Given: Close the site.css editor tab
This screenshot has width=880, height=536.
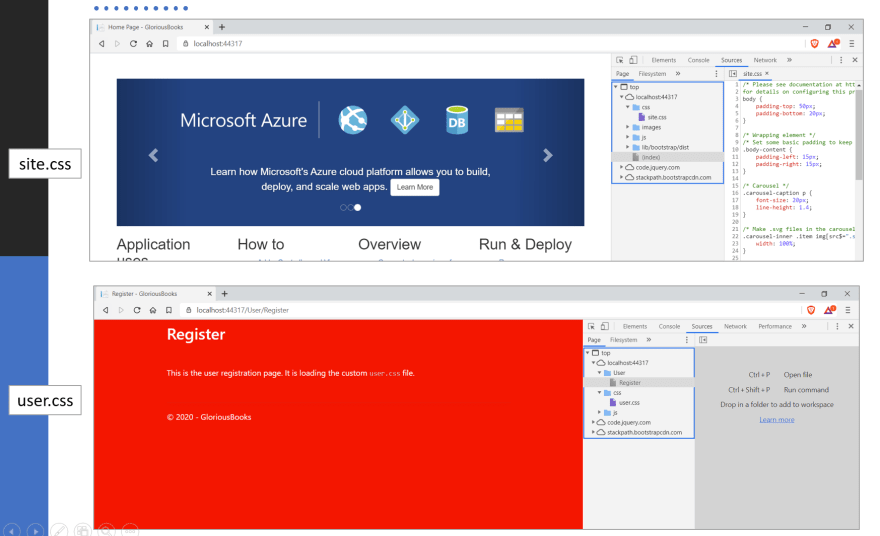Looking at the screenshot, I should (767, 74).
